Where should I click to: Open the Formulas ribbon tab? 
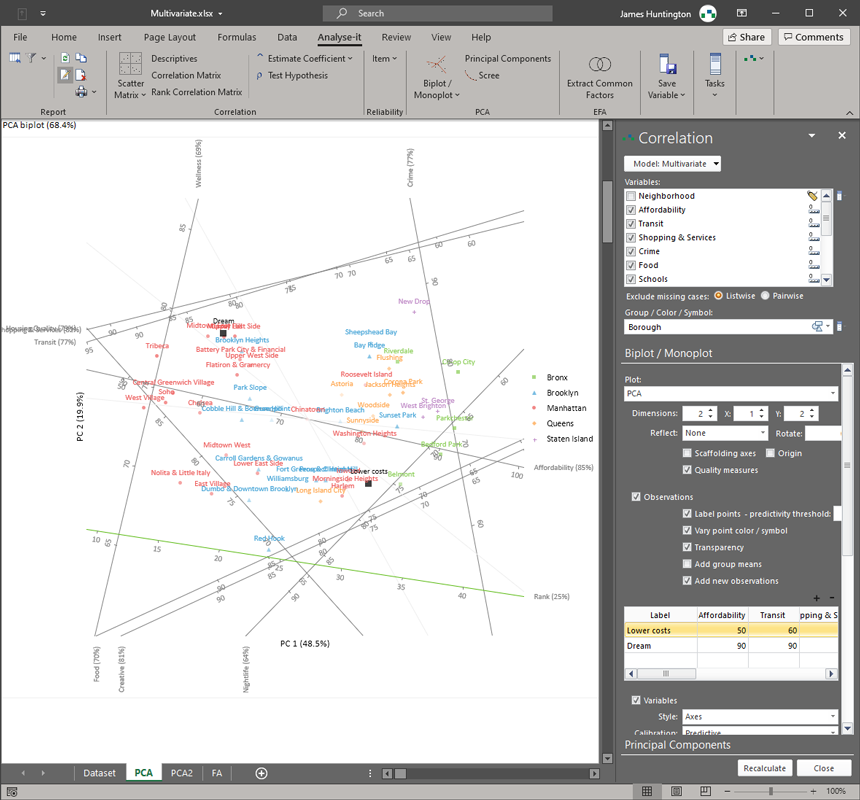coord(236,37)
